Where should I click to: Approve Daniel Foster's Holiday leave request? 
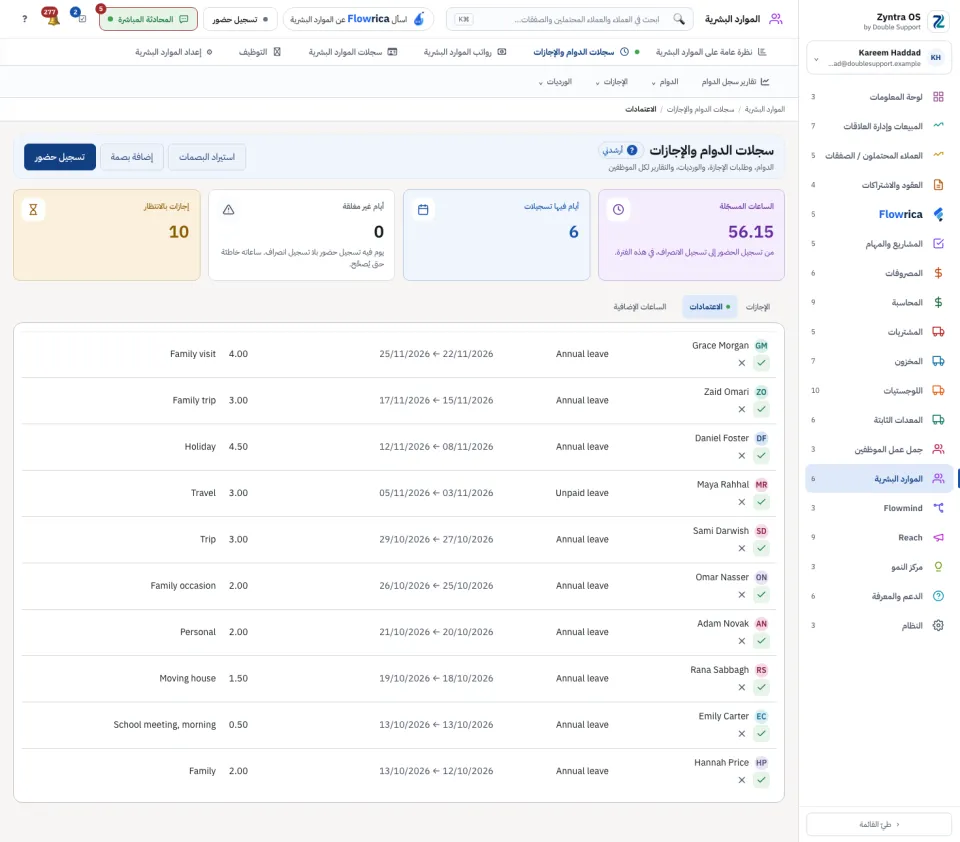coord(761,456)
